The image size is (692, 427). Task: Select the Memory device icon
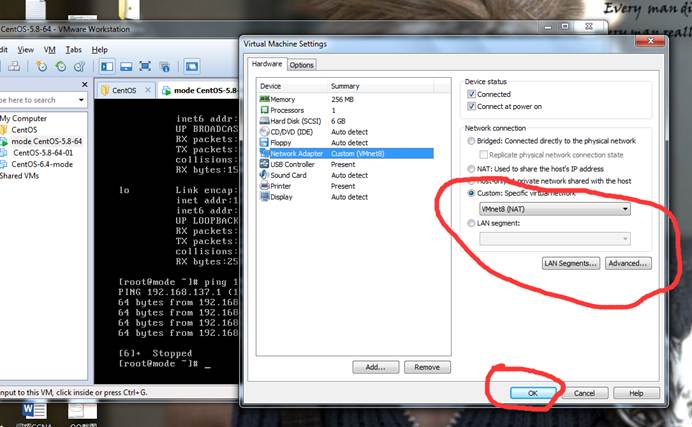264,99
